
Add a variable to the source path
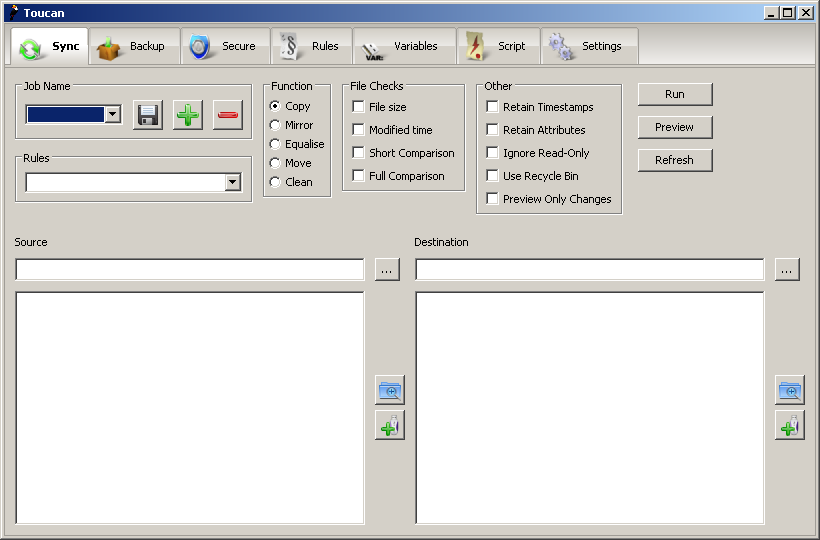point(390,425)
